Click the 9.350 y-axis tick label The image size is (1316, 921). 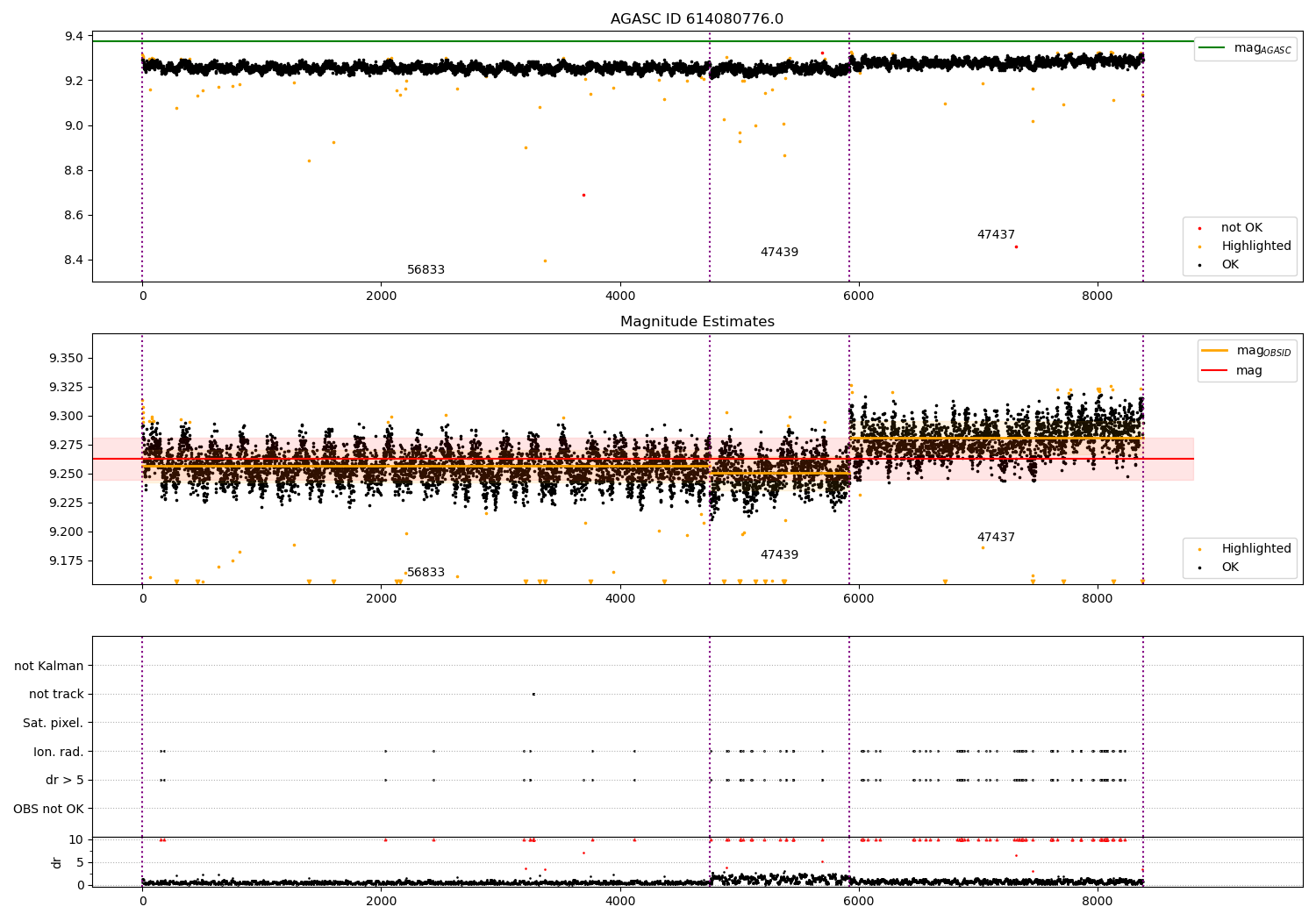click(67, 359)
